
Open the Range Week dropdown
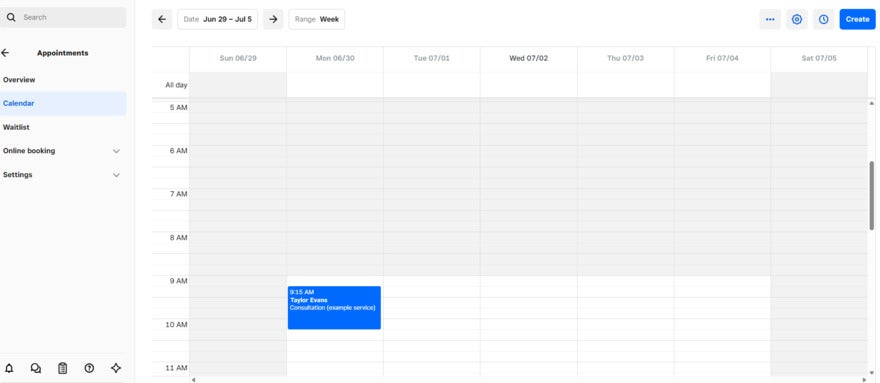click(x=317, y=19)
